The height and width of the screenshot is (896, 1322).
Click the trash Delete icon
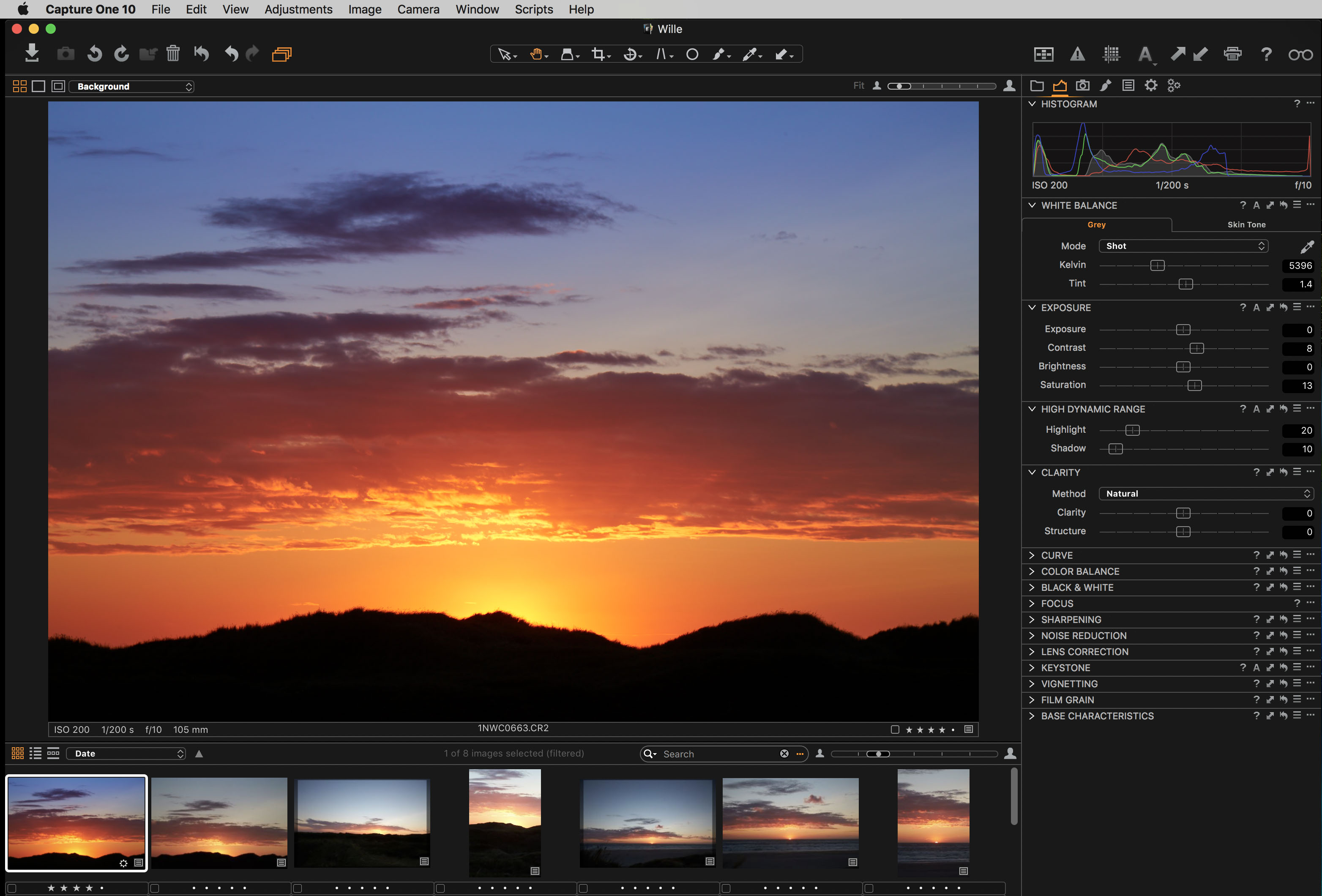[x=173, y=54]
